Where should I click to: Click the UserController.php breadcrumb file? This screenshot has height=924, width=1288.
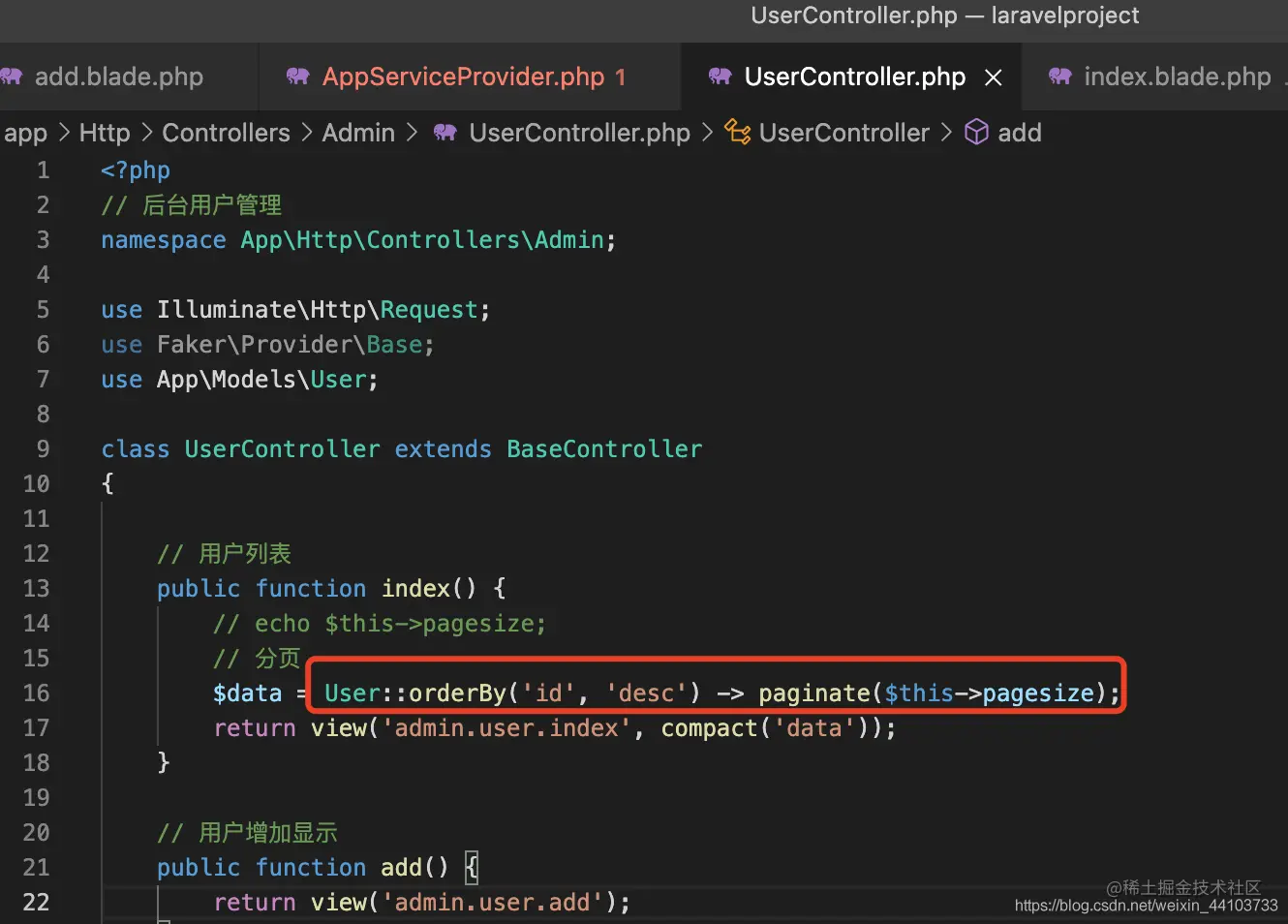tap(579, 133)
